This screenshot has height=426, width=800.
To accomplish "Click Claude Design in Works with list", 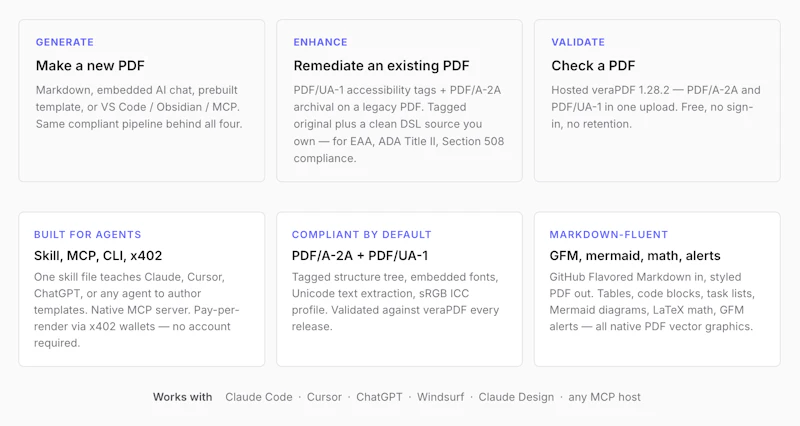I will pyautogui.click(x=516, y=397).
